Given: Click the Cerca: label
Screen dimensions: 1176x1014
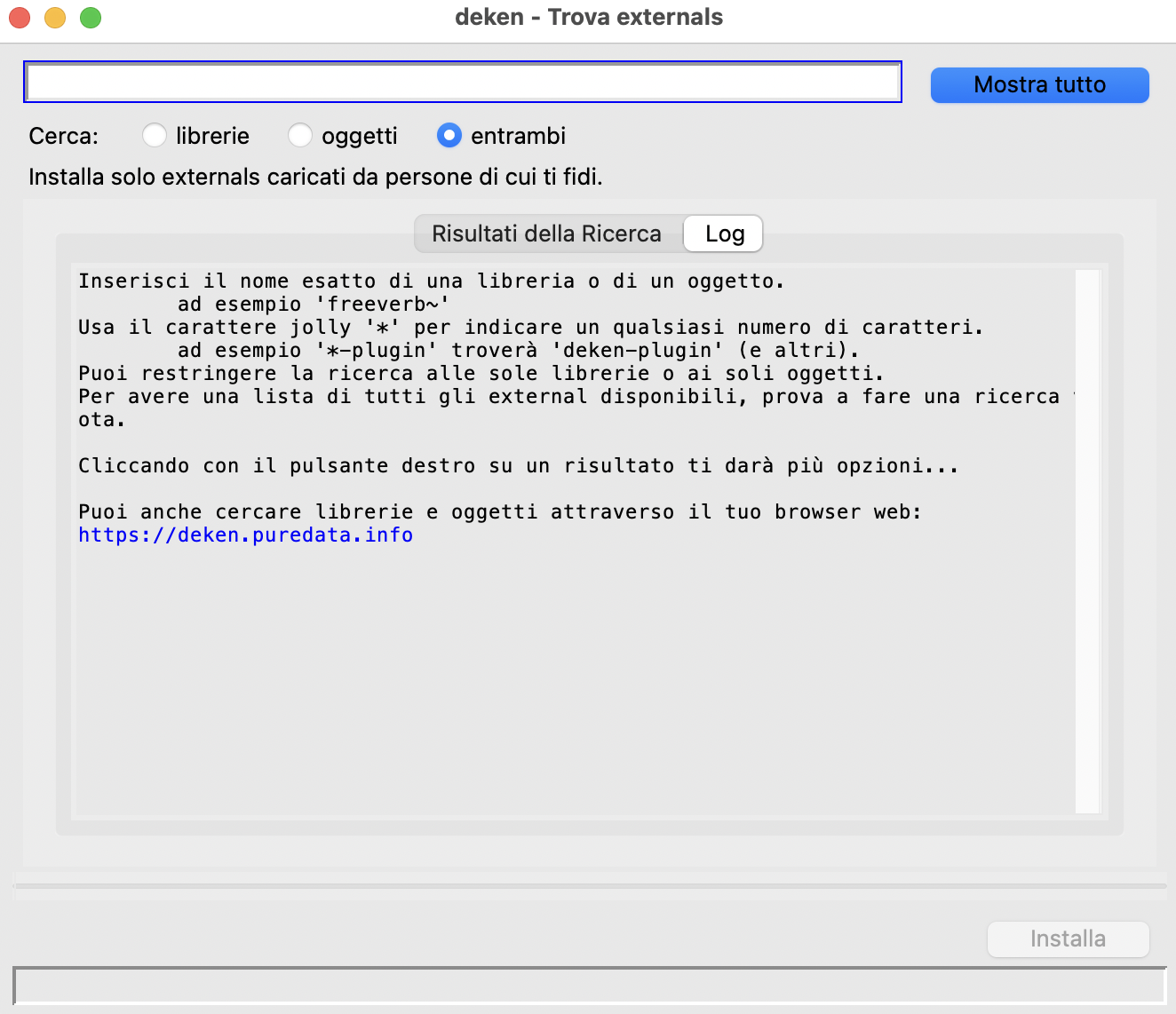Looking at the screenshot, I should (x=63, y=136).
